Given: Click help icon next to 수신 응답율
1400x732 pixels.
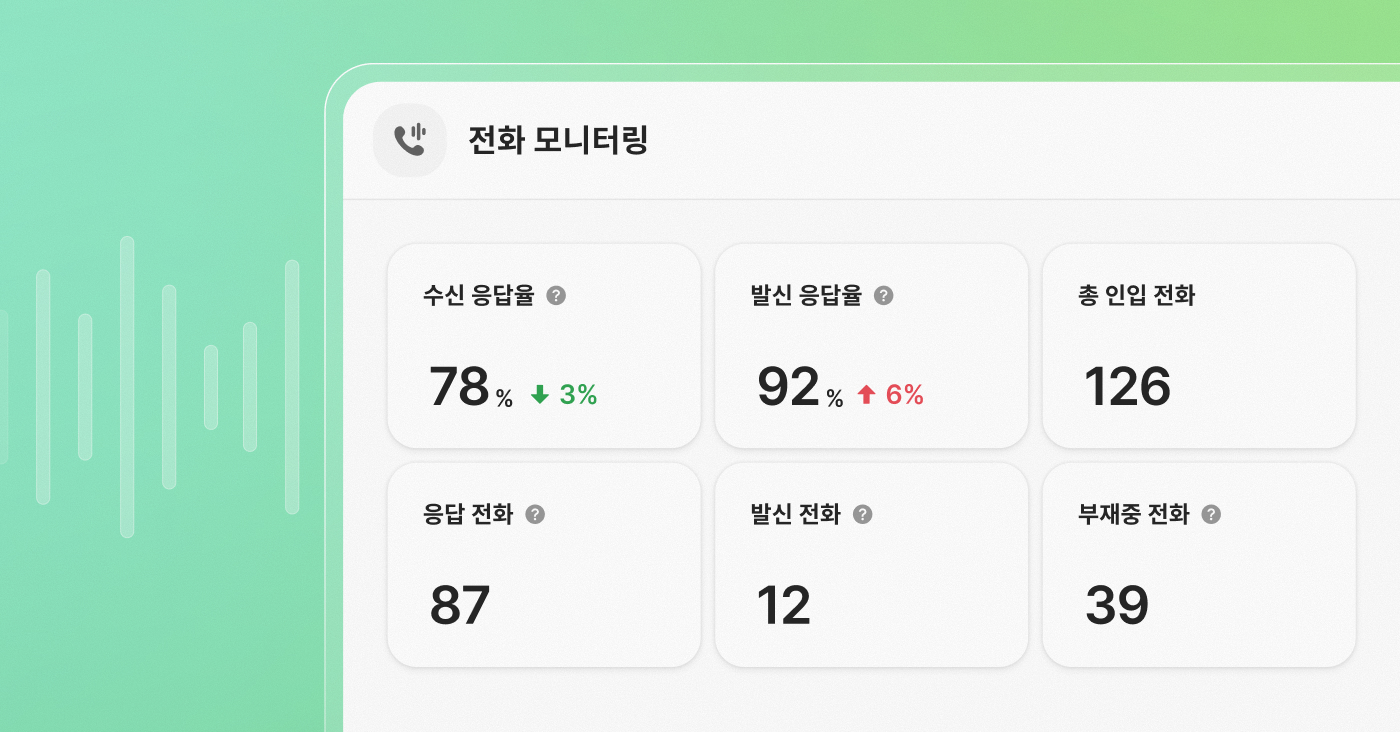Looking at the screenshot, I should 557,296.
